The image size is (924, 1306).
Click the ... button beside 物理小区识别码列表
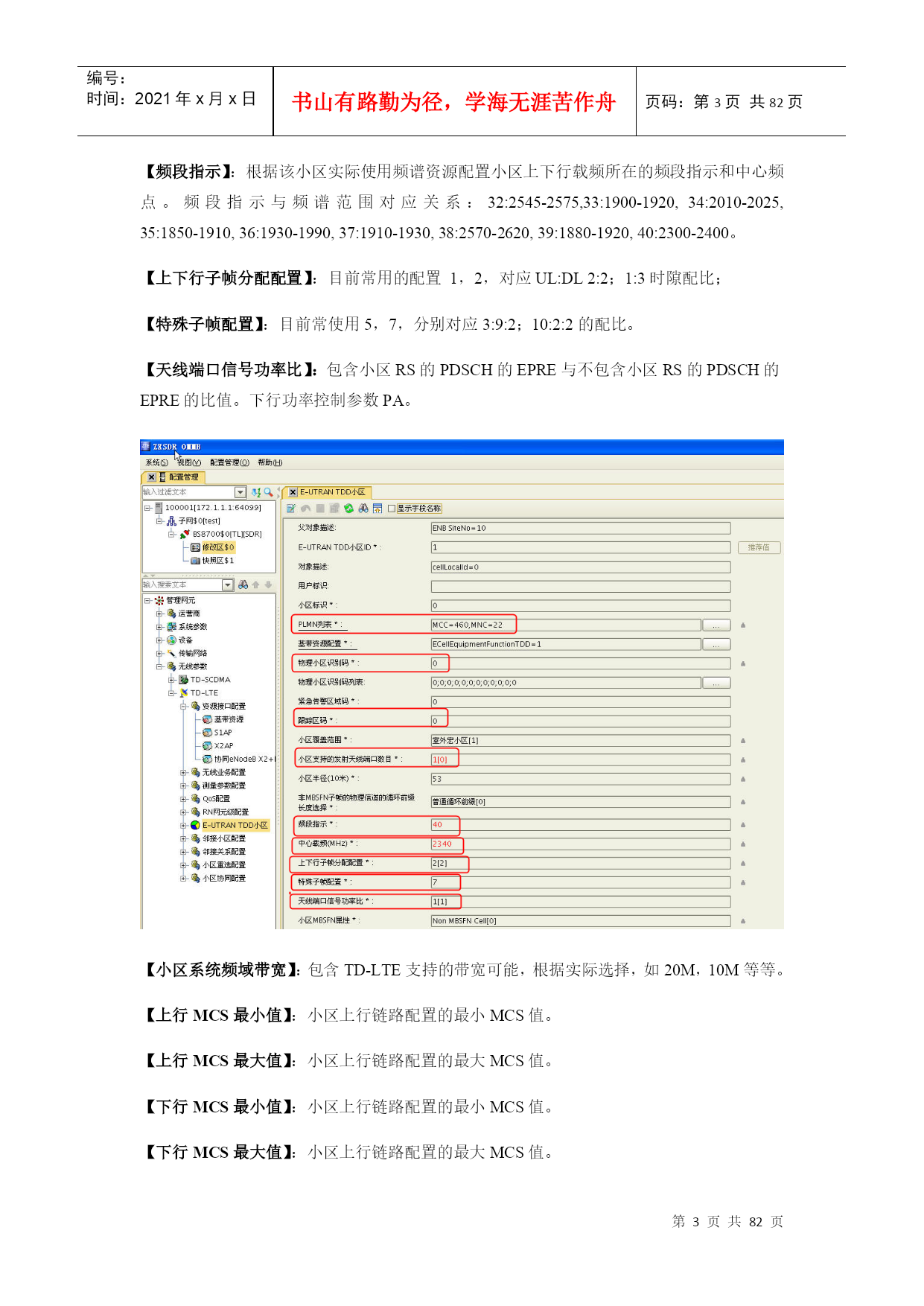716,683
